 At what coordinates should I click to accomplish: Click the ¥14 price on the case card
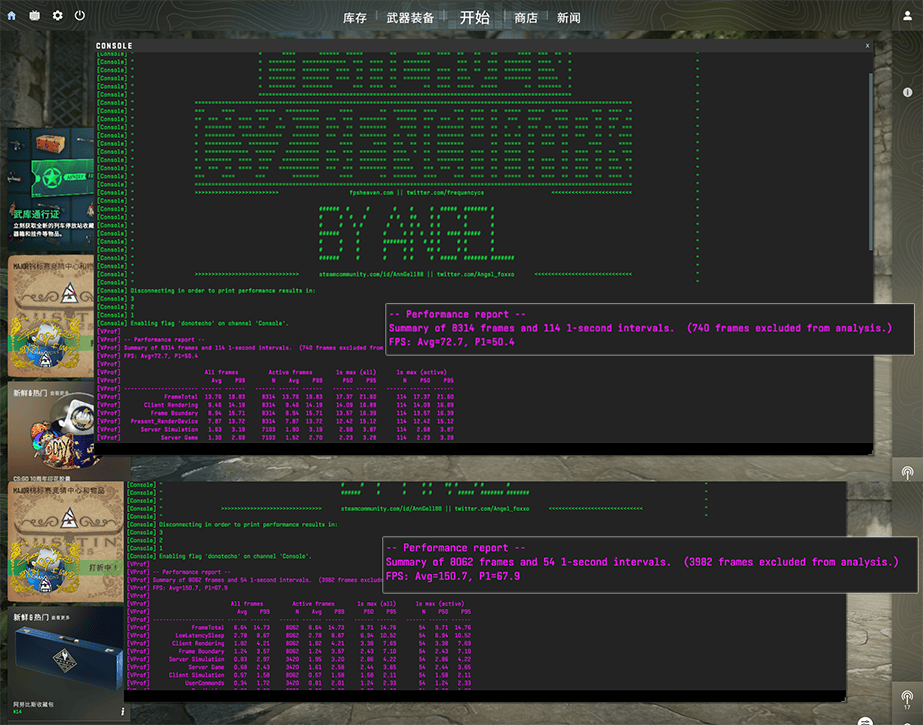(17, 711)
